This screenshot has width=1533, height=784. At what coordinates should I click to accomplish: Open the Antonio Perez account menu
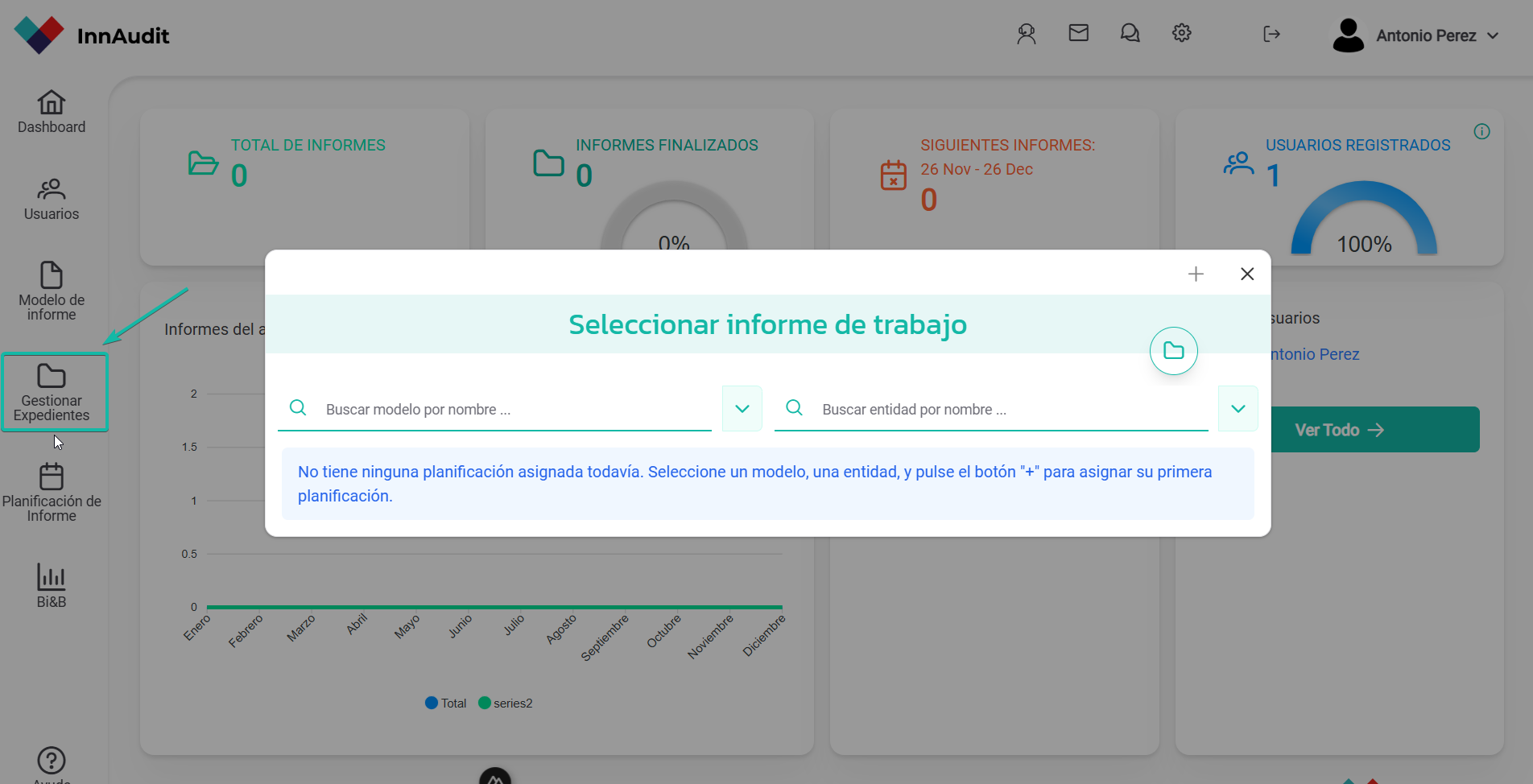pyautogui.click(x=1417, y=35)
